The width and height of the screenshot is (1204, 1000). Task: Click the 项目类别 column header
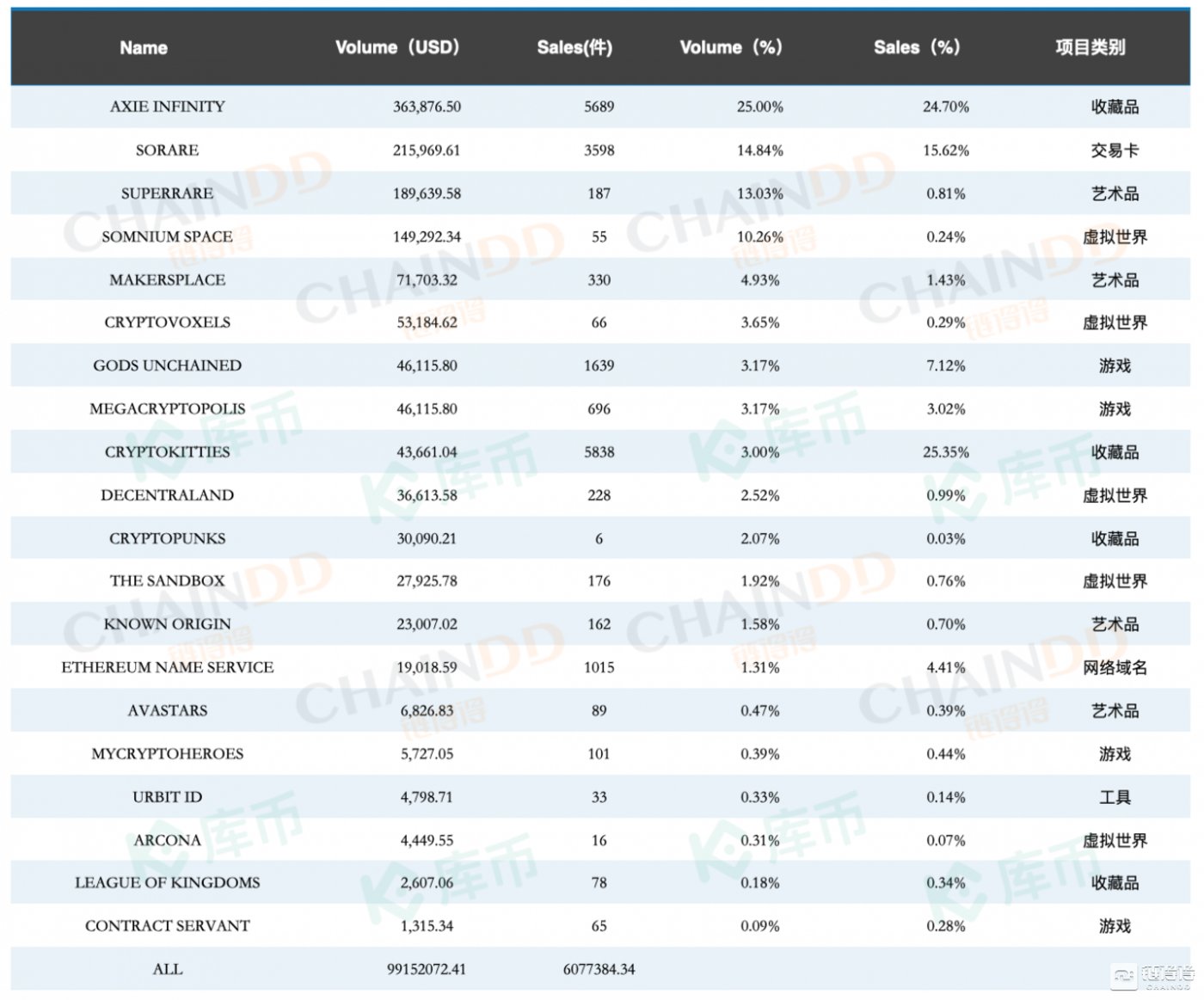(1090, 47)
